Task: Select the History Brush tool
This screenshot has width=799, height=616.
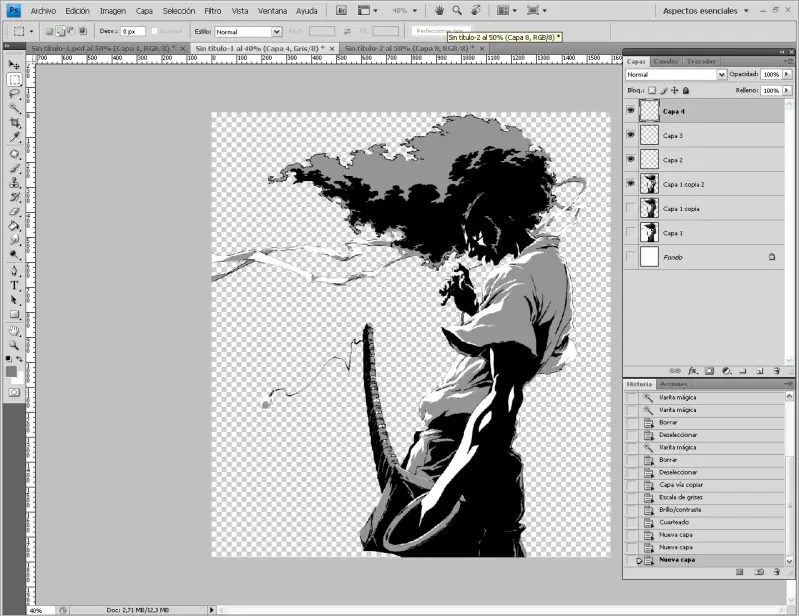Action: [x=14, y=197]
